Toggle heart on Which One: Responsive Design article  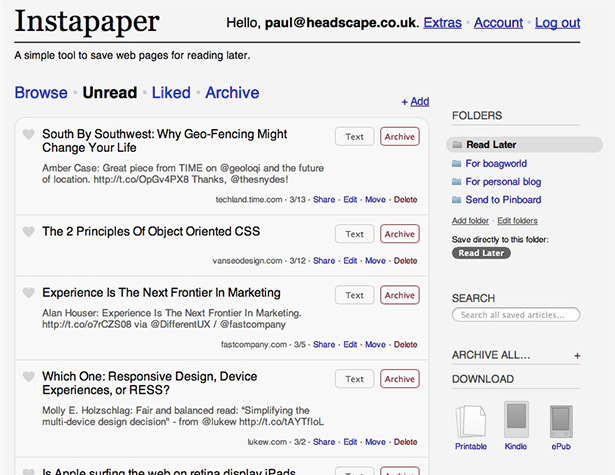(x=29, y=377)
